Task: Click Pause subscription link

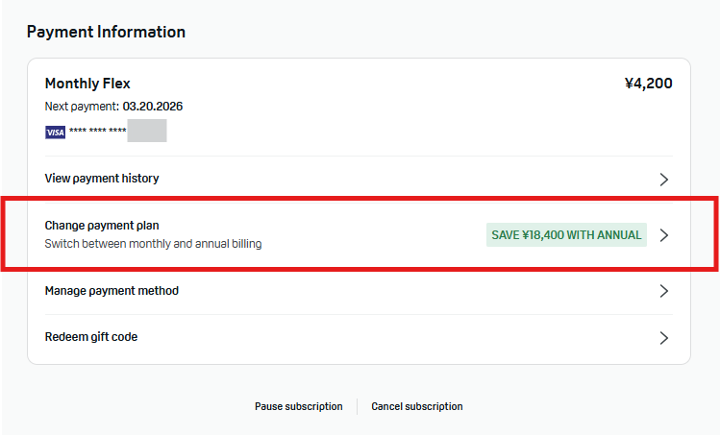Action: click(x=298, y=407)
